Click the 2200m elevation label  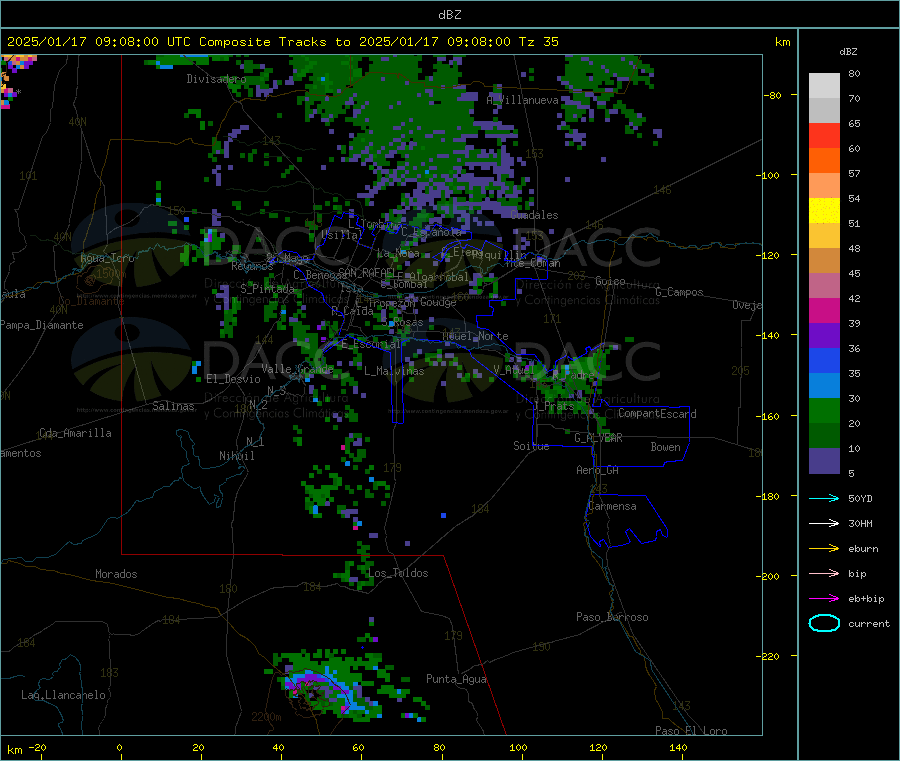pyautogui.click(x=266, y=717)
